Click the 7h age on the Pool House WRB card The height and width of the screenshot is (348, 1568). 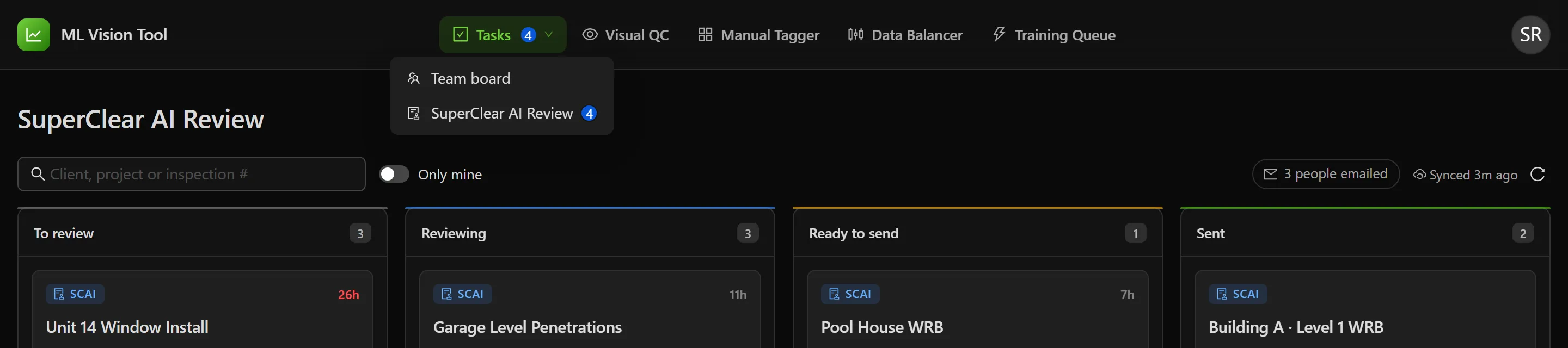1128,295
